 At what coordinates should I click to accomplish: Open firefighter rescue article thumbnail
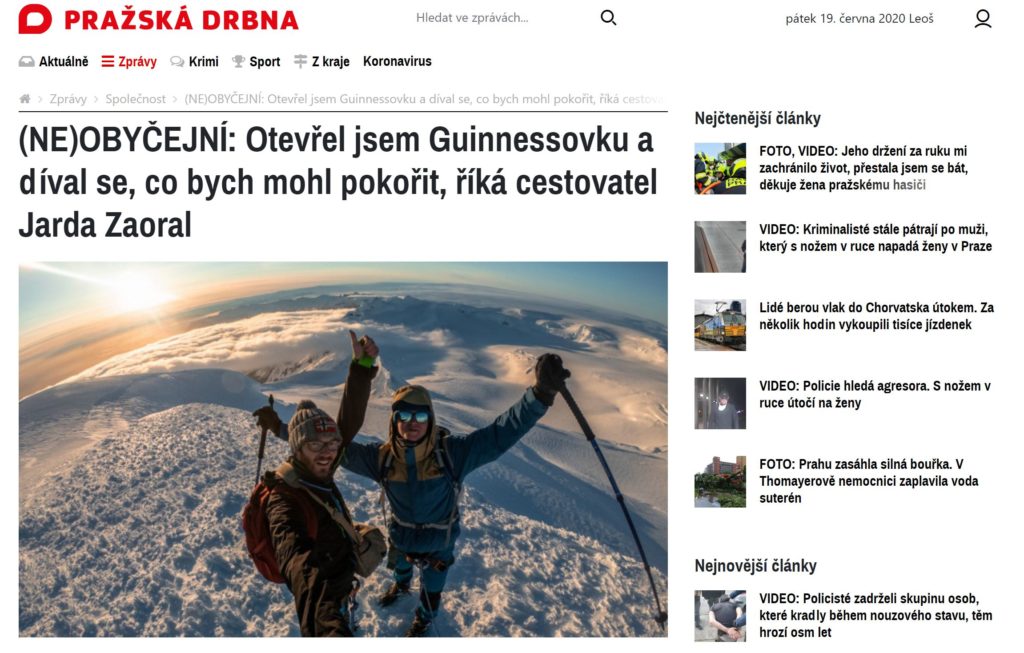tap(720, 168)
